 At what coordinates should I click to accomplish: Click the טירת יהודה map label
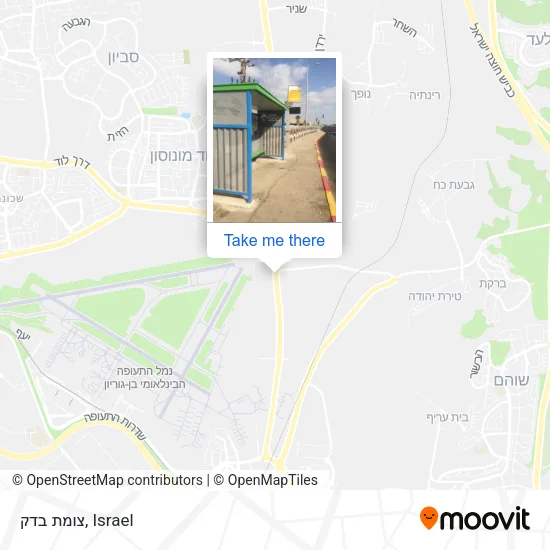point(435,296)
